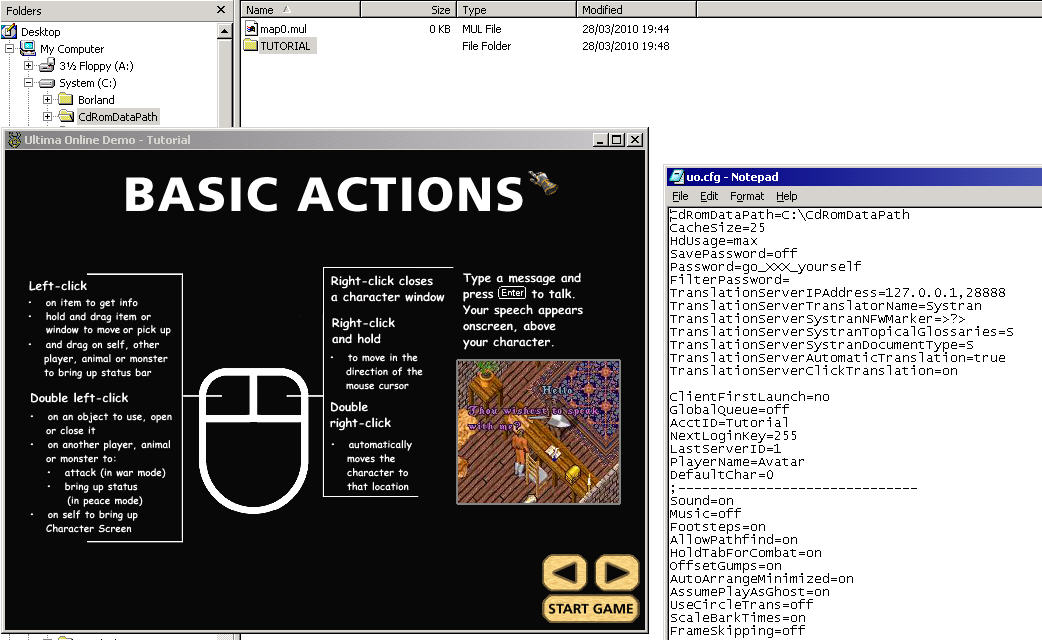Click the right arrow tutorial navigation button
This screenshot has width=1042, height=640.
tap(617, 573)
